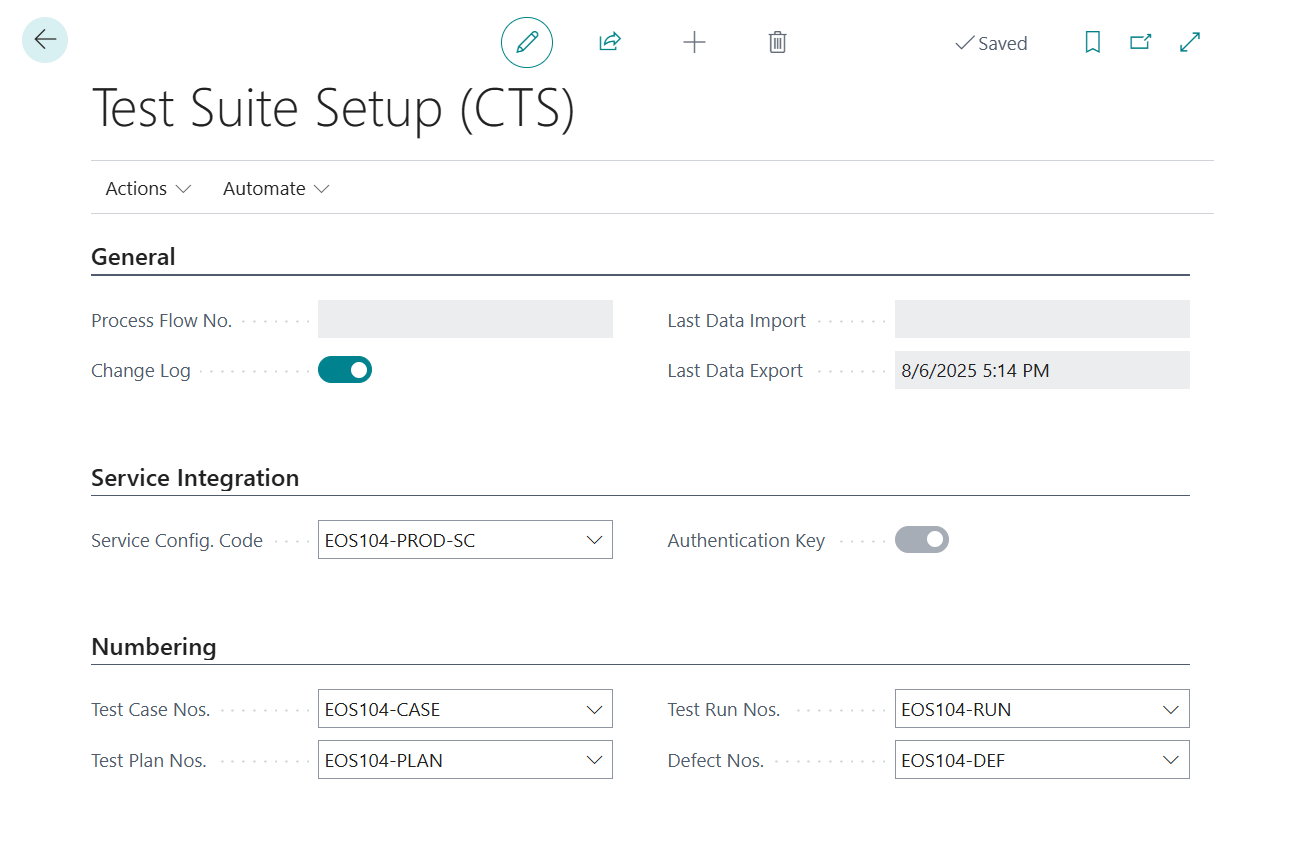The width and height of the screenshot is (1299, 864).
Task: Click the expand full-screen arrows icon
Action: click(1190, 42)
